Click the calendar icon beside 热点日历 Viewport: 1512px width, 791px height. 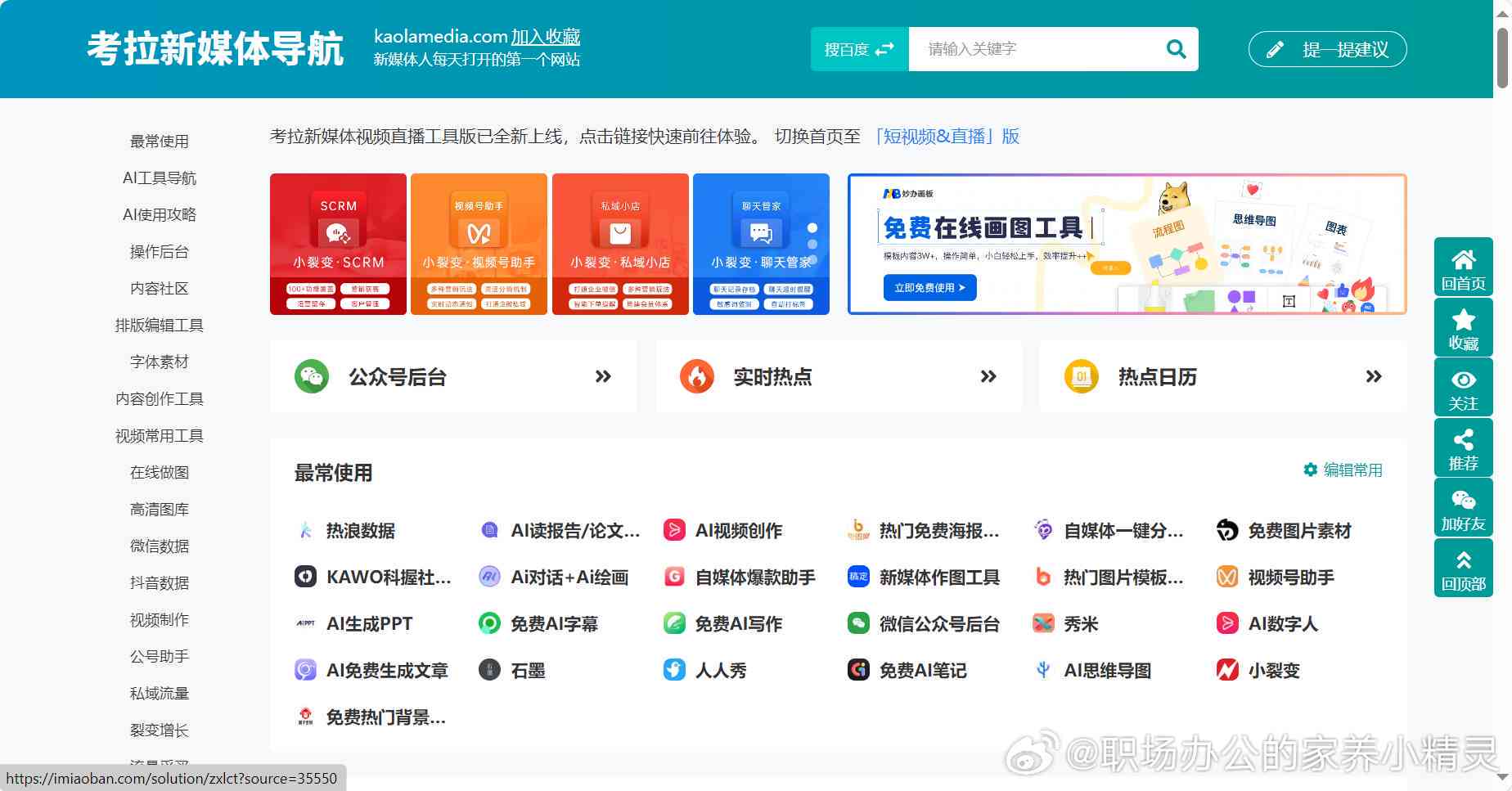click(x=1081, y=376)
